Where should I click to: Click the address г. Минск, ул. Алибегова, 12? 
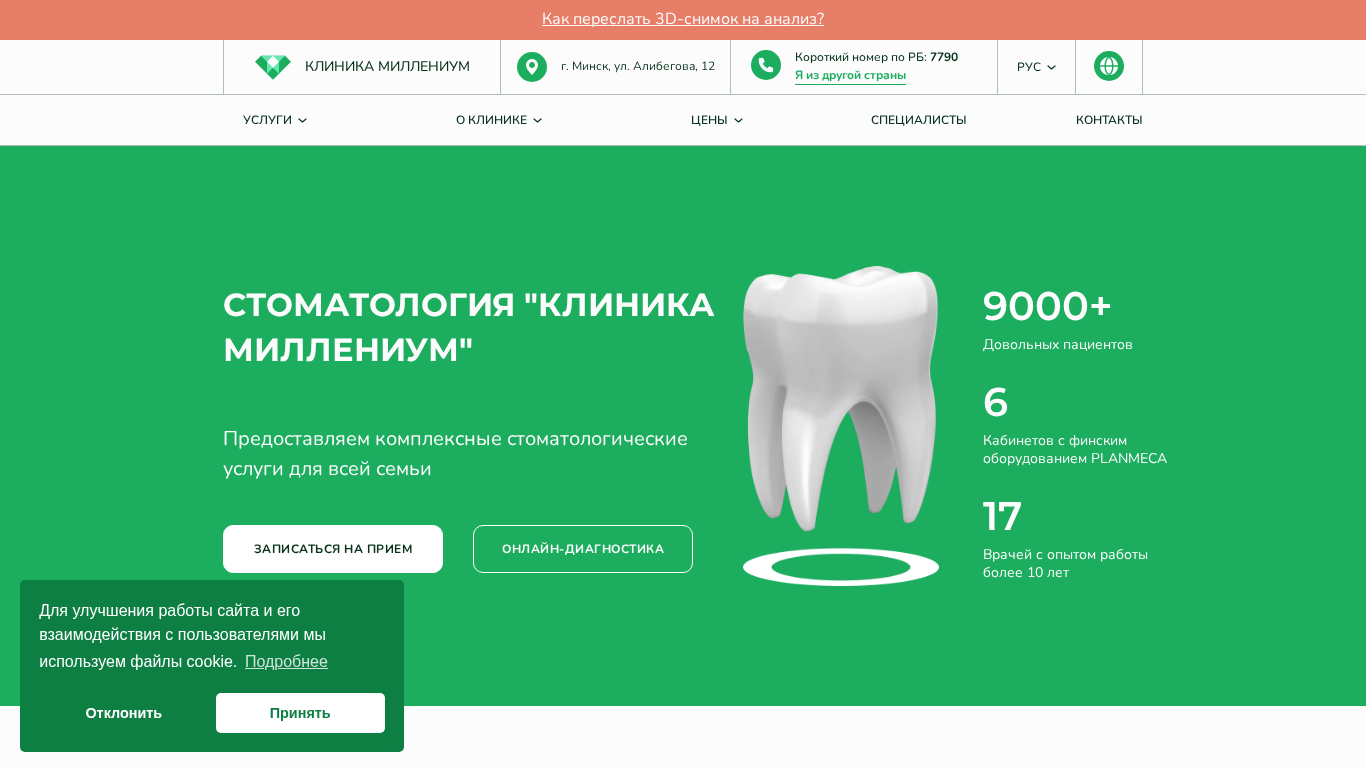pyautogui.click(x=638, y=67)
